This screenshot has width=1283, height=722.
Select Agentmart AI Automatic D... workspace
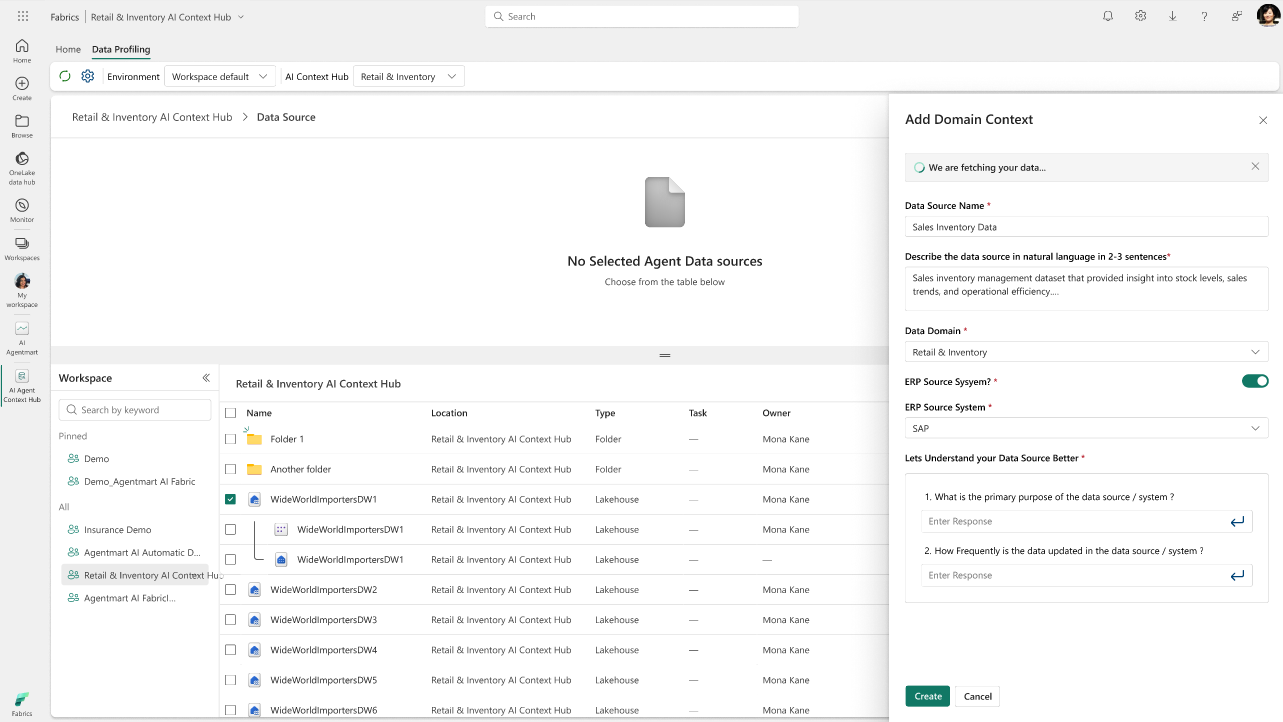coord(135,552)
